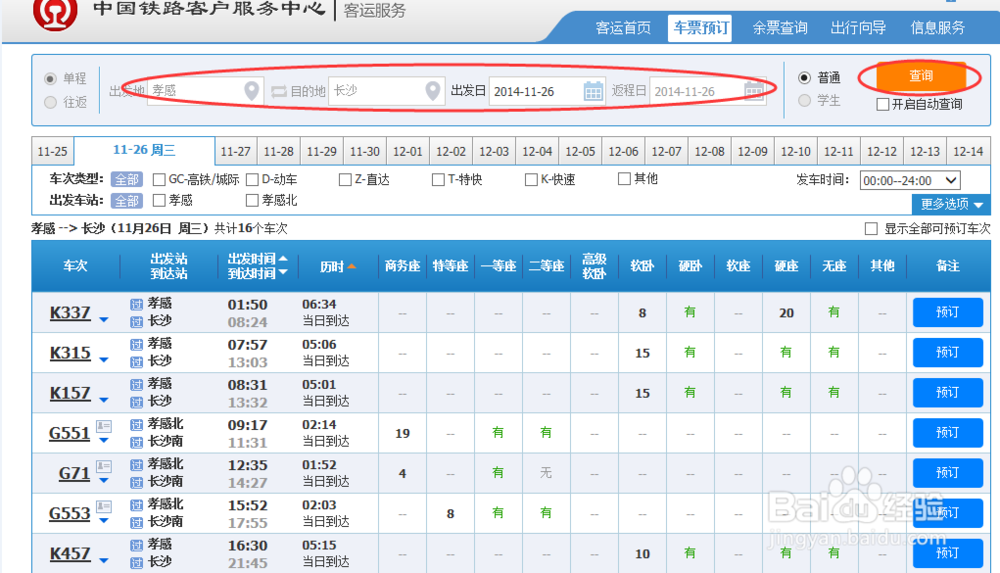The image size is (1000, 573).
Task: Click the pass-through icon beside 孝感北 in G551 row
Action: point(136,424)
